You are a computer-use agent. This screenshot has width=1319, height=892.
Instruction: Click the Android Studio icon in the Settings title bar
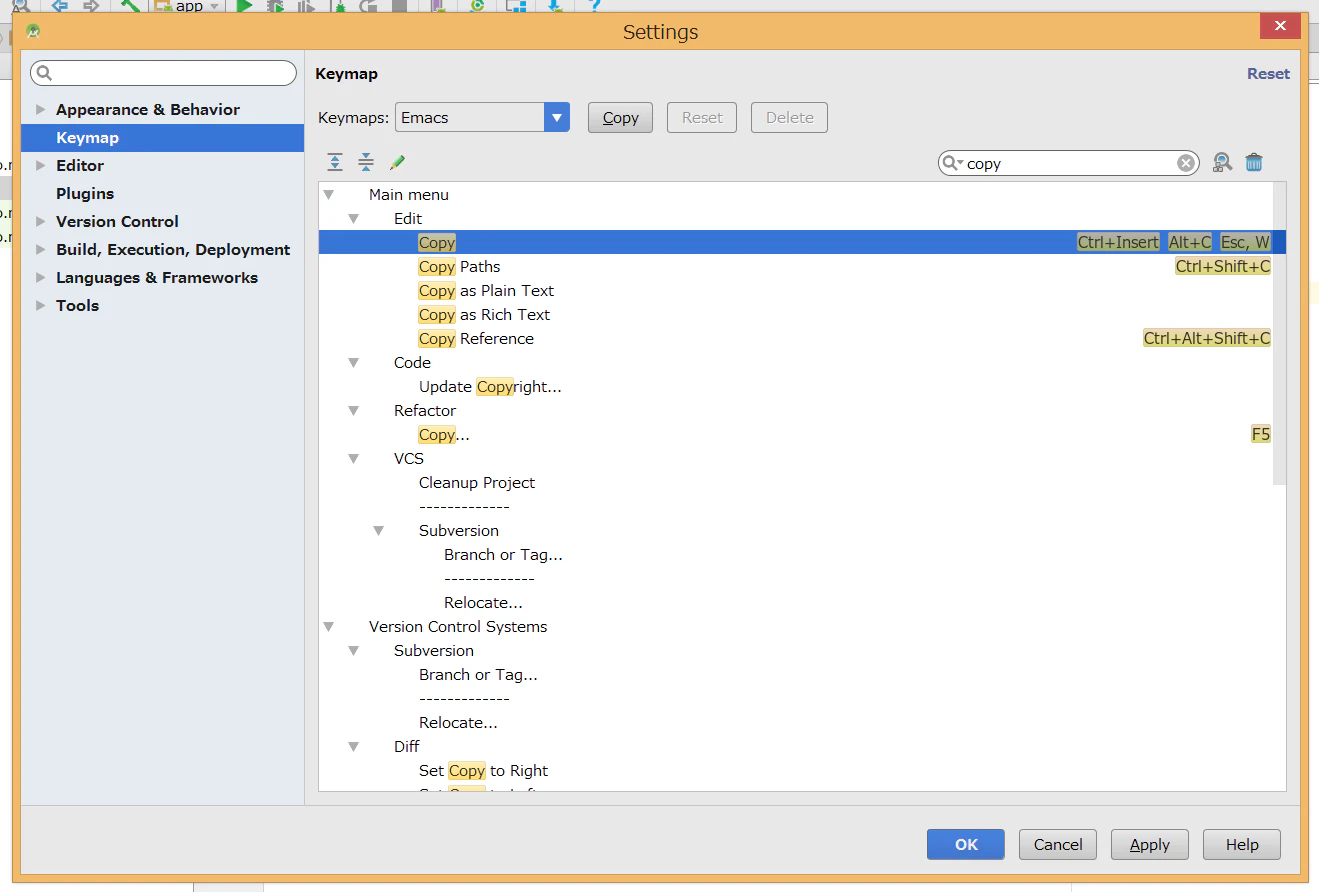(33, 31)
